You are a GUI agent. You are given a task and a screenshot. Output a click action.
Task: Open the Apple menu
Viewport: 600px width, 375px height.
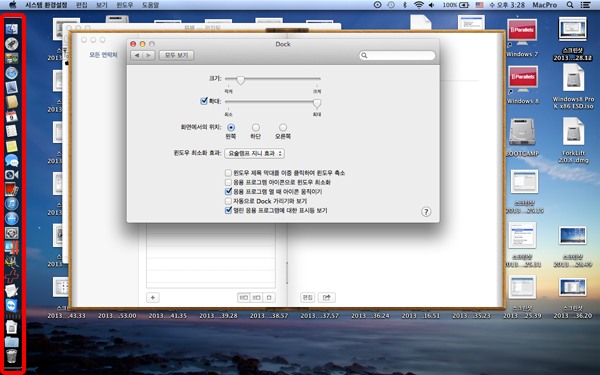pyautogui.click(x=12, y=5)
